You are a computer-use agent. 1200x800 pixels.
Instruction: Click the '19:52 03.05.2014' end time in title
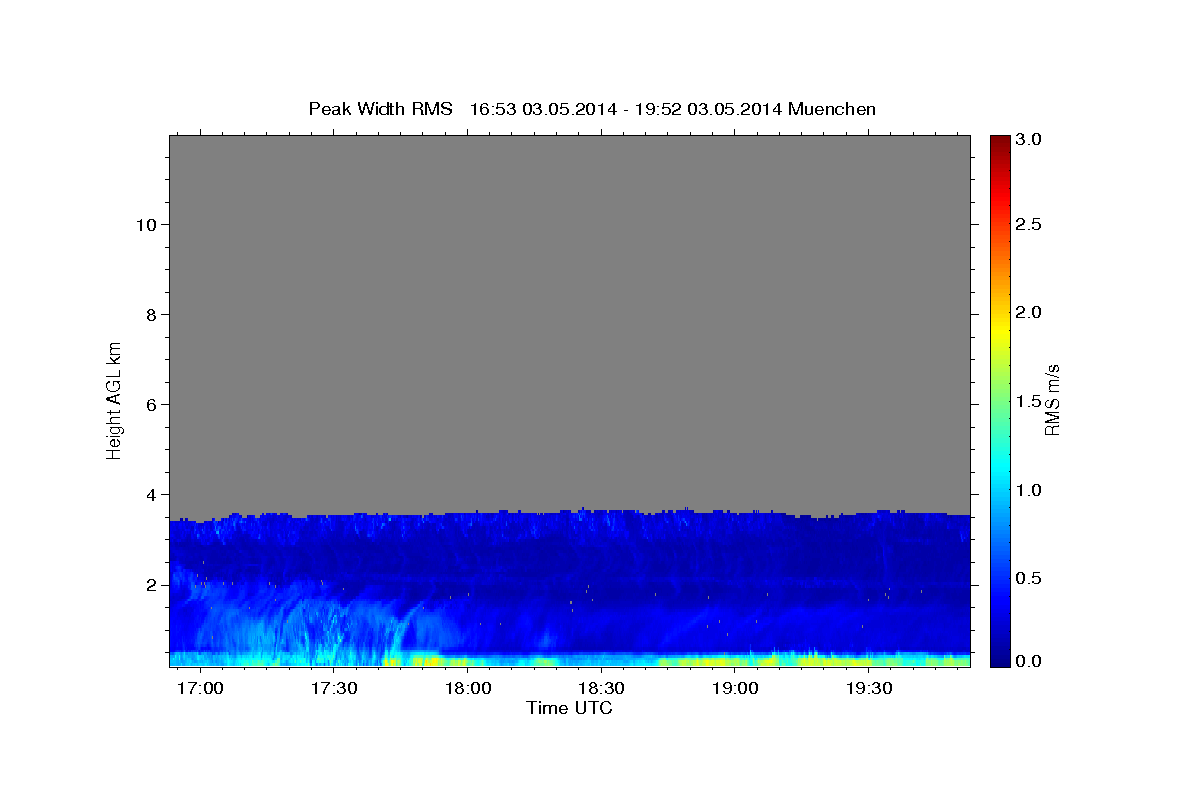click(x=706, y=109)
